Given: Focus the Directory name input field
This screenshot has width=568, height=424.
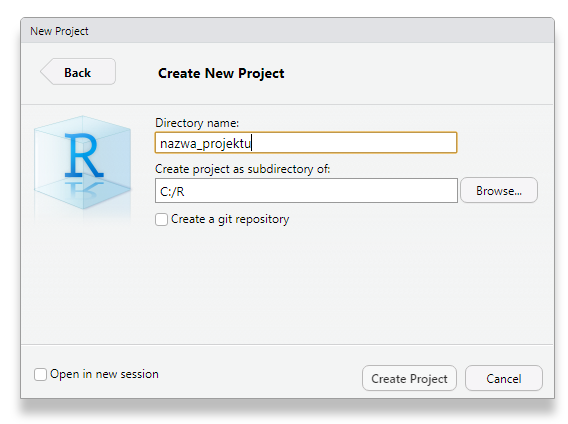Looking at the screenshot, I should pyautogui.click(x=306, y=143).
